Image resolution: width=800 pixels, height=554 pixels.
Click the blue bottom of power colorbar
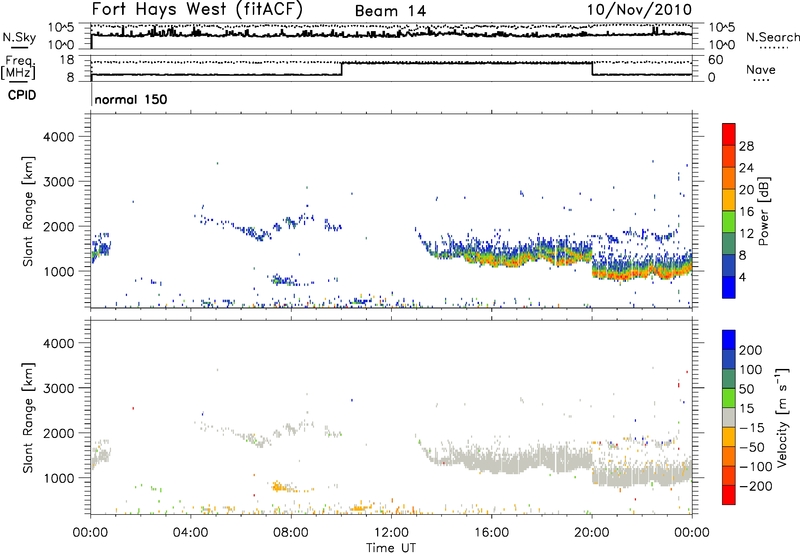coord(729,287)
